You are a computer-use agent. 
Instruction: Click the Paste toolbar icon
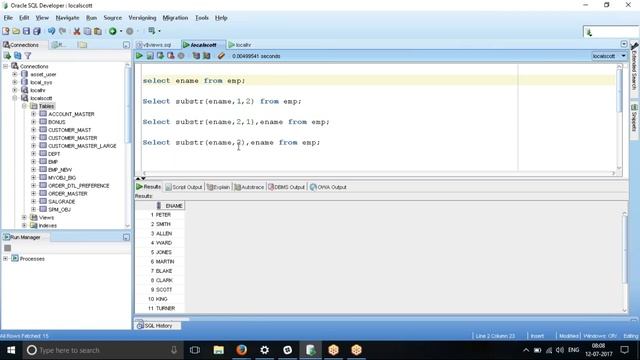[x=98, y=31]
